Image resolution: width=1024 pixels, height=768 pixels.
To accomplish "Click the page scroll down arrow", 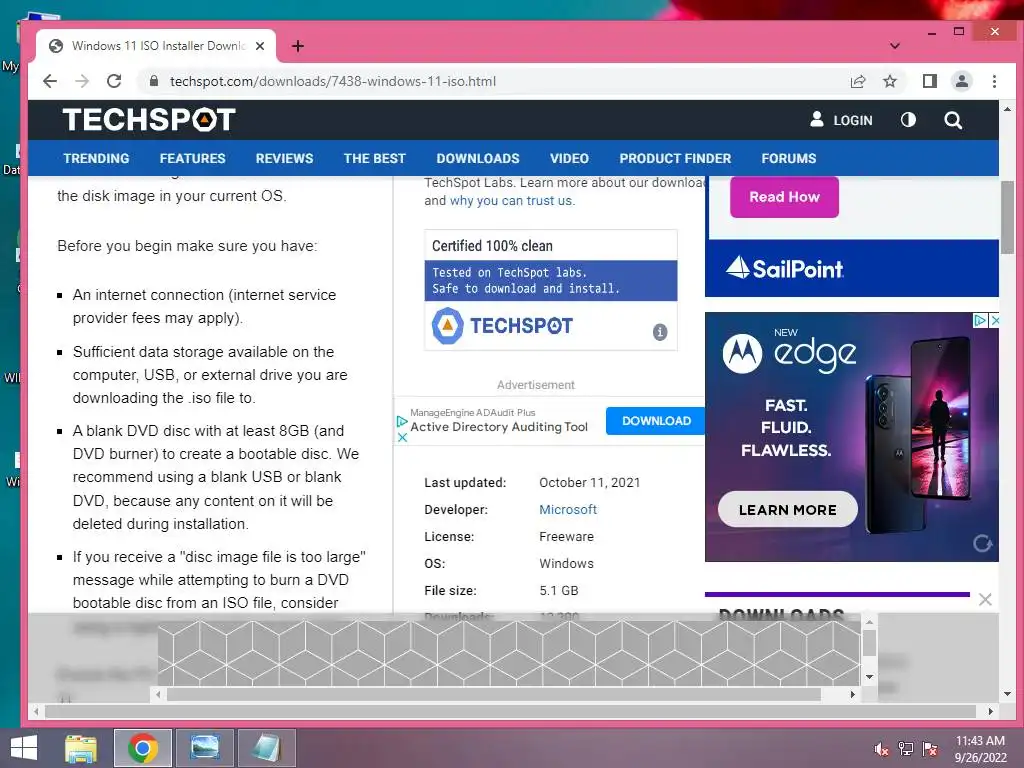I will tap(1007, 694).
